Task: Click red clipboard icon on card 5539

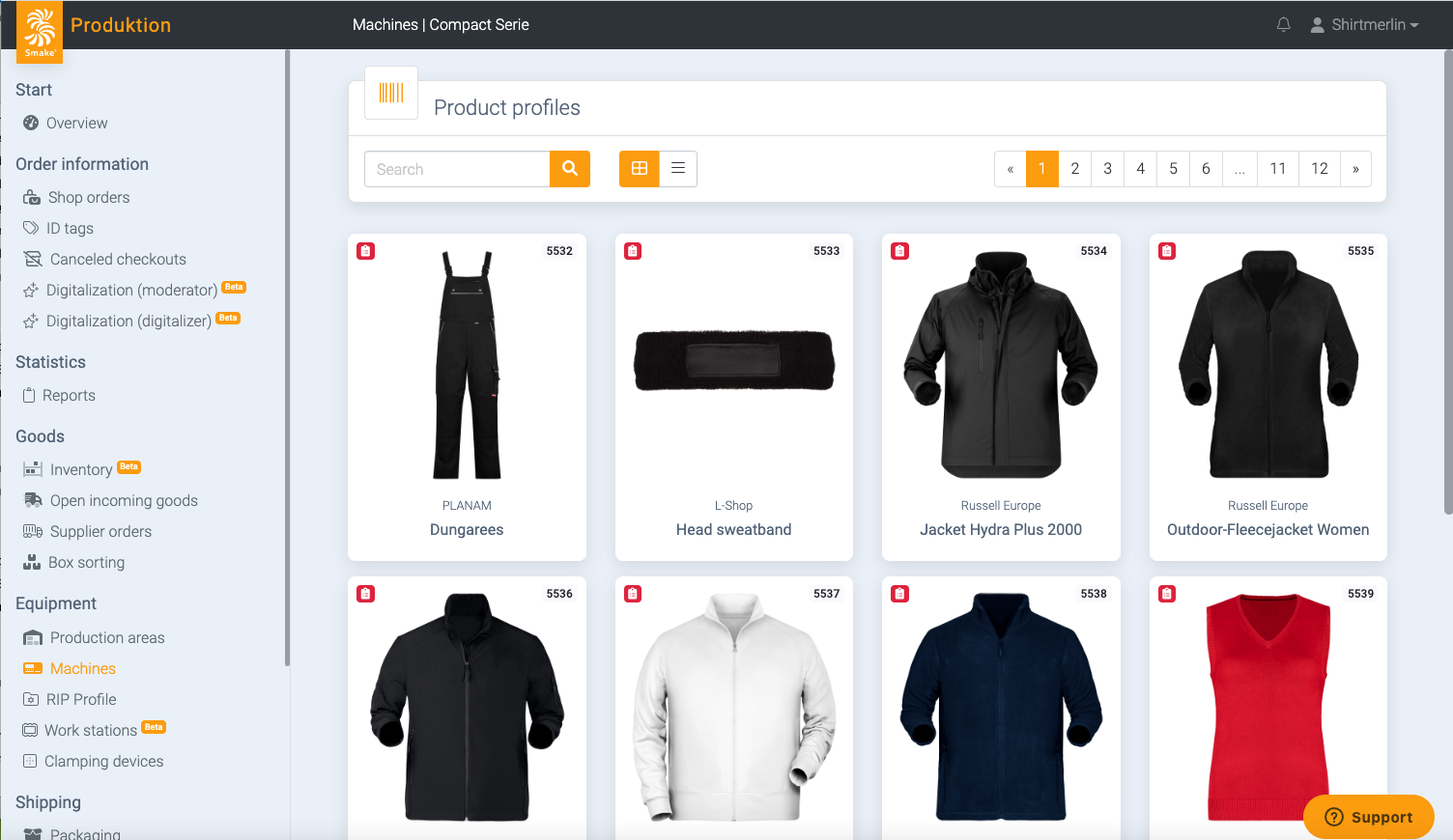Action: pyautogui.click(x=1167, y=594)
